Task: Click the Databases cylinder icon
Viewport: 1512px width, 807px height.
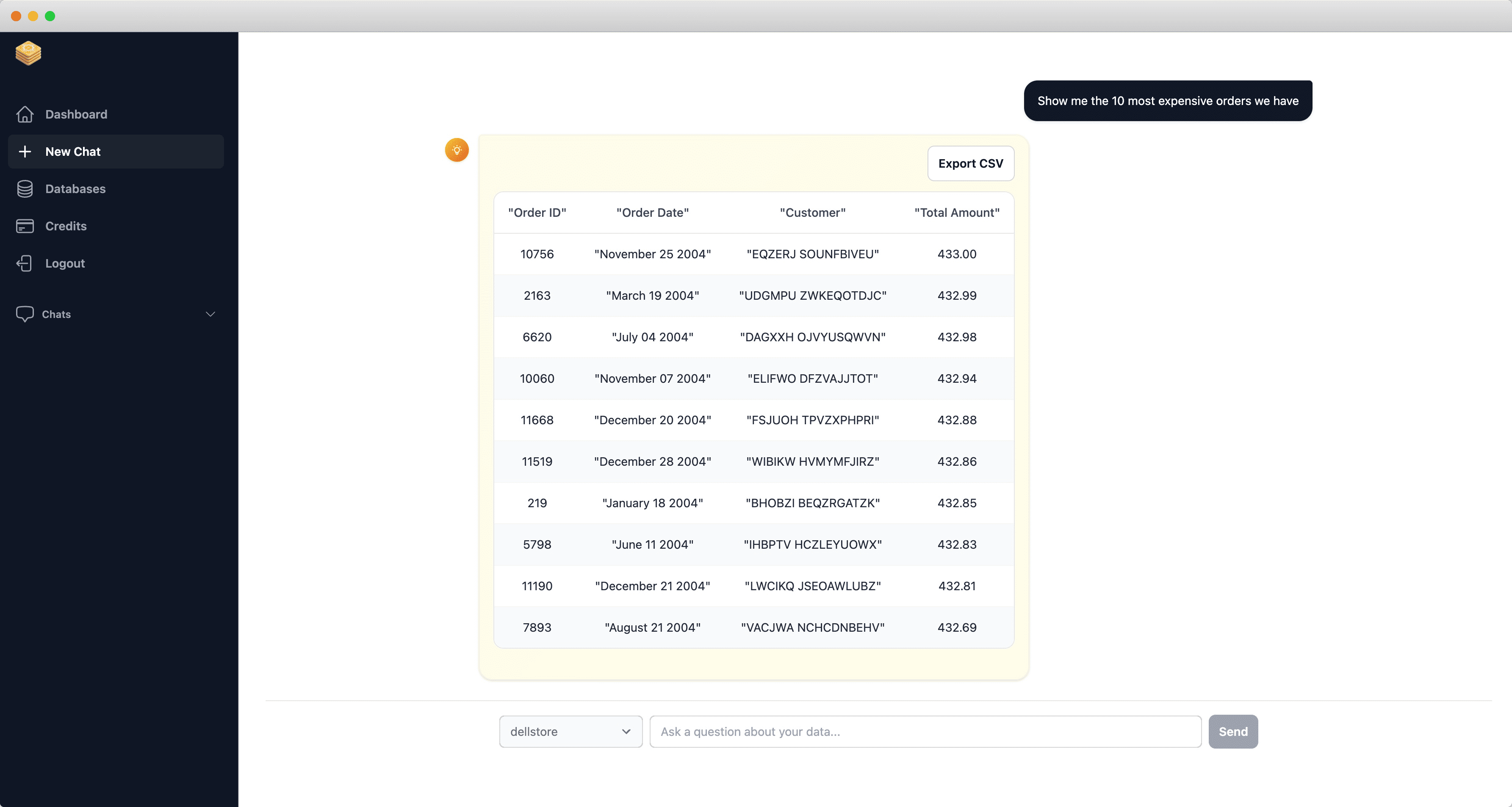Action: click(x=25, y=189)
